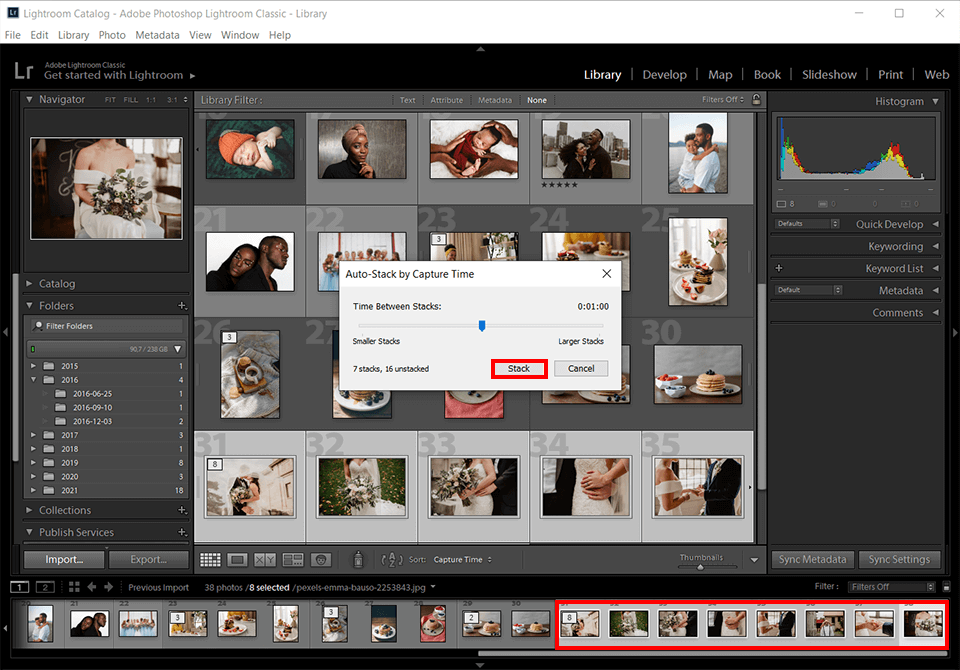Open filmstrip Filters Off dropdown
This screenshot has width=960, height=670.
point(892,587)
